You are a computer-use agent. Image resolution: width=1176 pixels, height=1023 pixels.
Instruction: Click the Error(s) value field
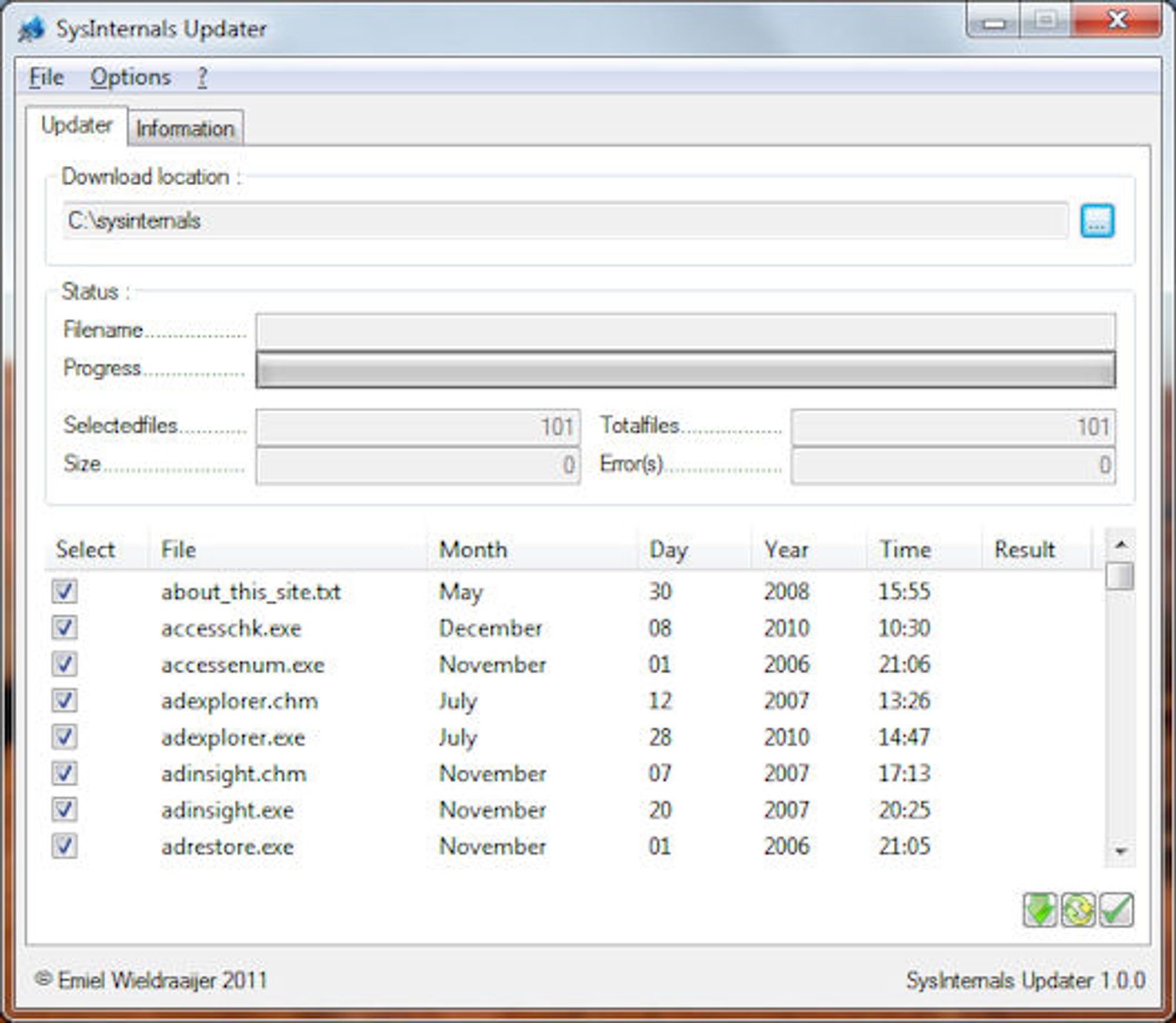(x=953, y=466)
